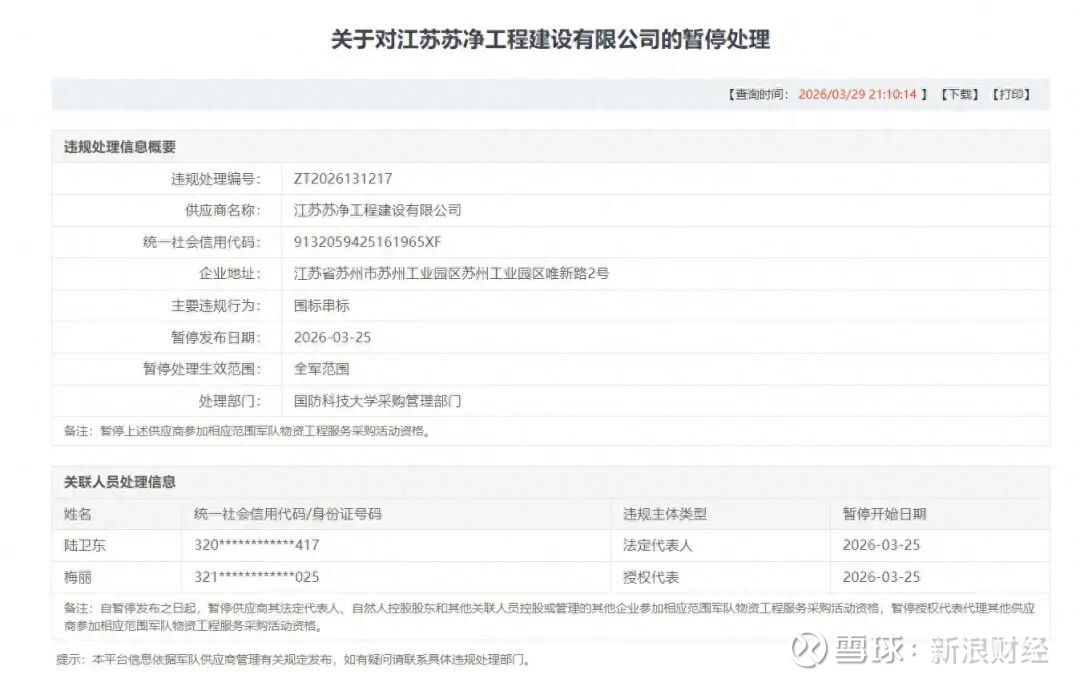
Task: Click the 企业地址 label
Action: (230, 274)
